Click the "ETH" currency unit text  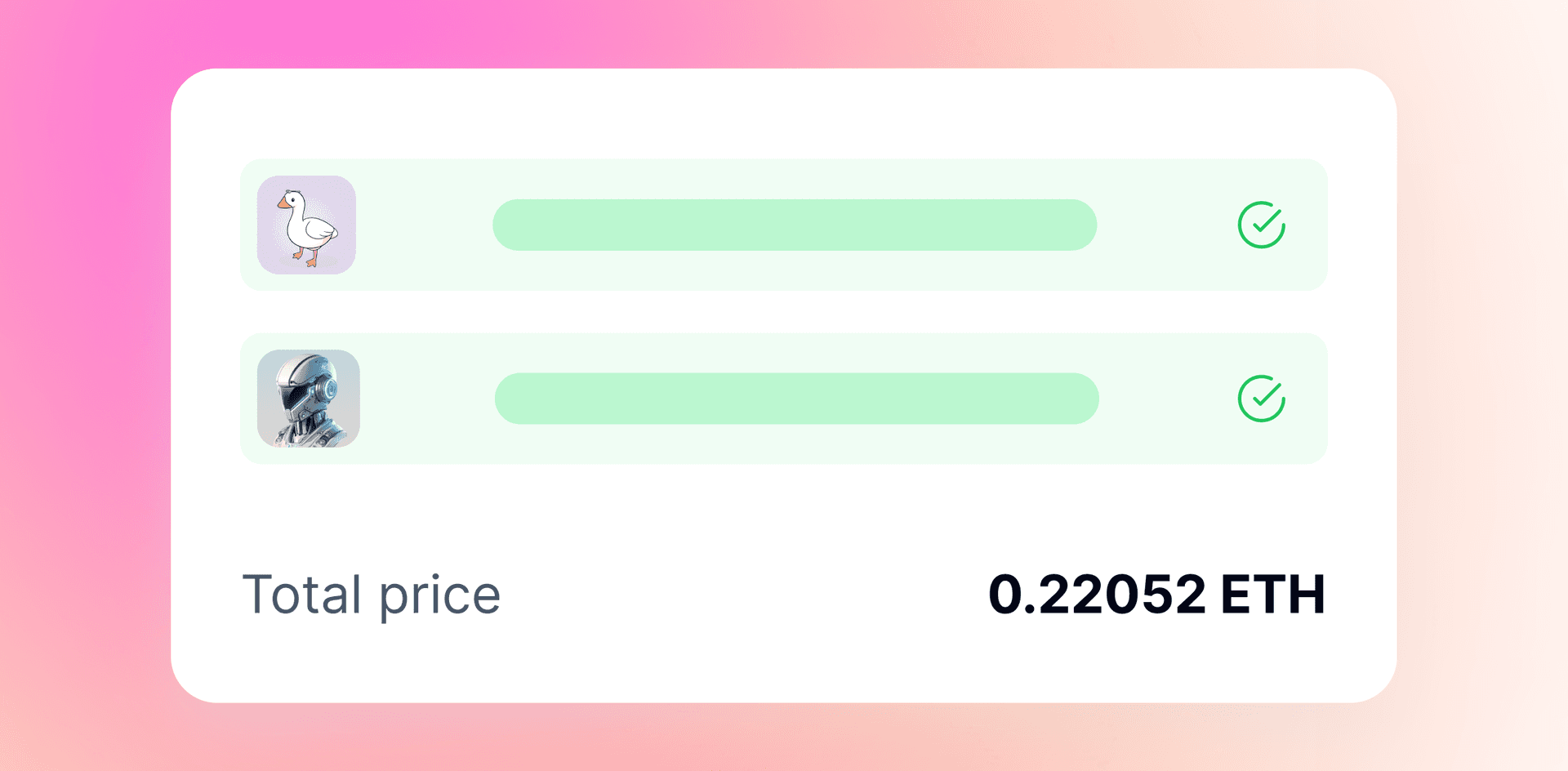1272,595
